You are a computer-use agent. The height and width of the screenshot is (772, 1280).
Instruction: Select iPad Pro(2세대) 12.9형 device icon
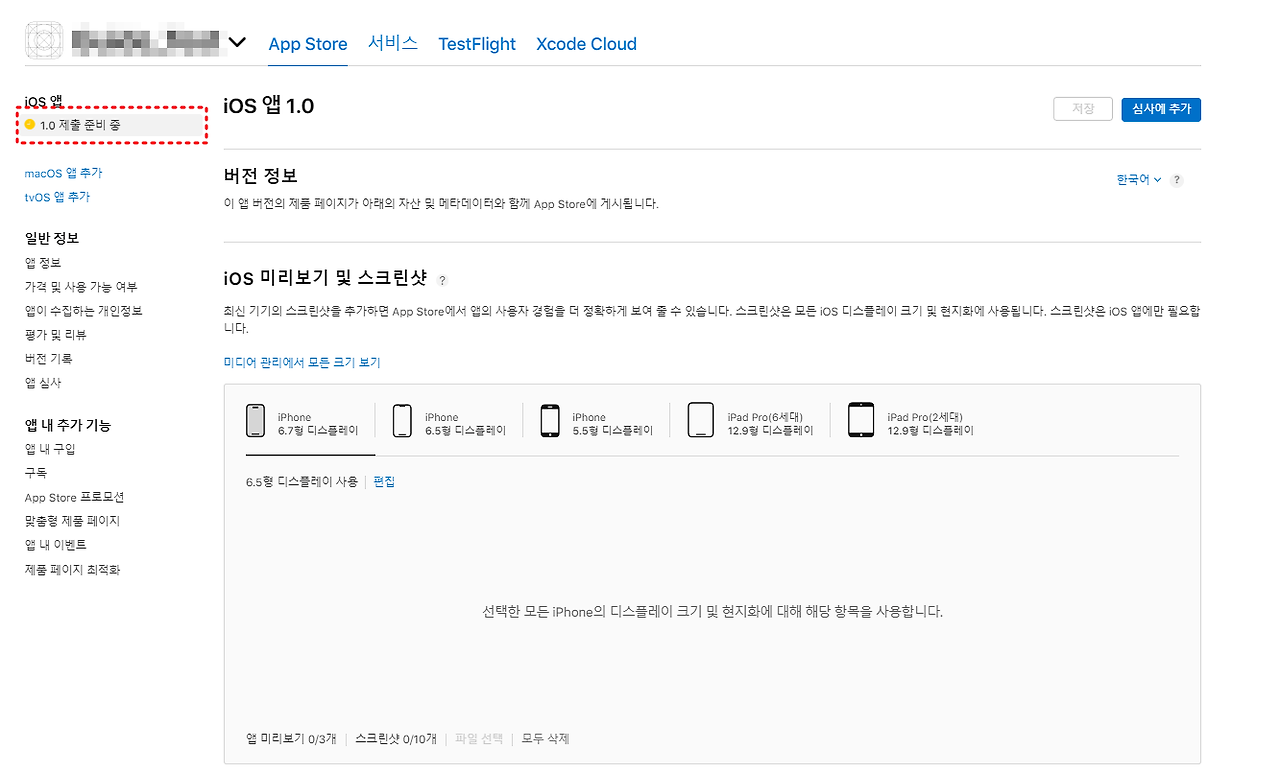pyautogui.click(x=861, y=420)
